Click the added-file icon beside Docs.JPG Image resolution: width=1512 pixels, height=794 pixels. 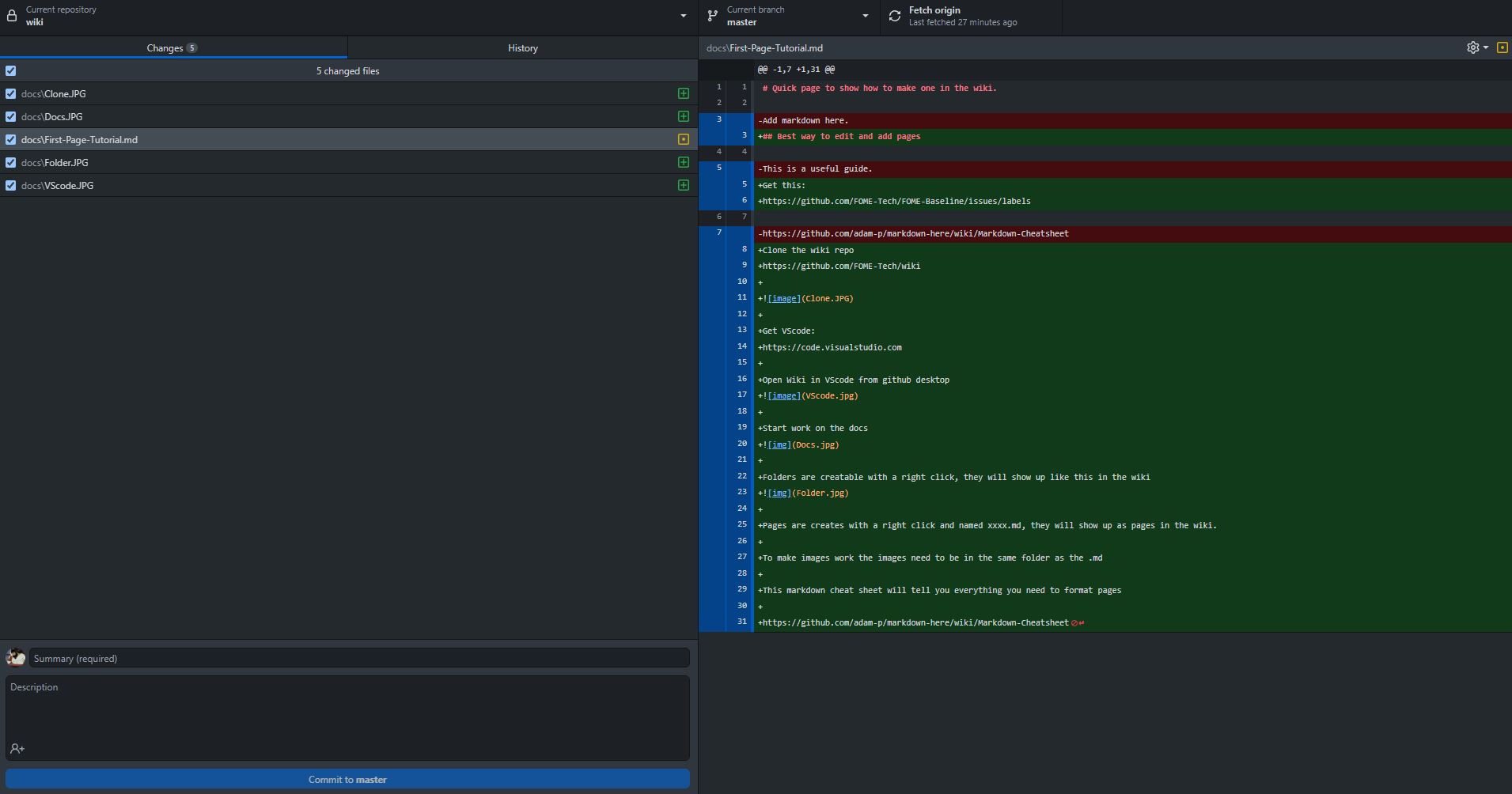click(683, 116)
